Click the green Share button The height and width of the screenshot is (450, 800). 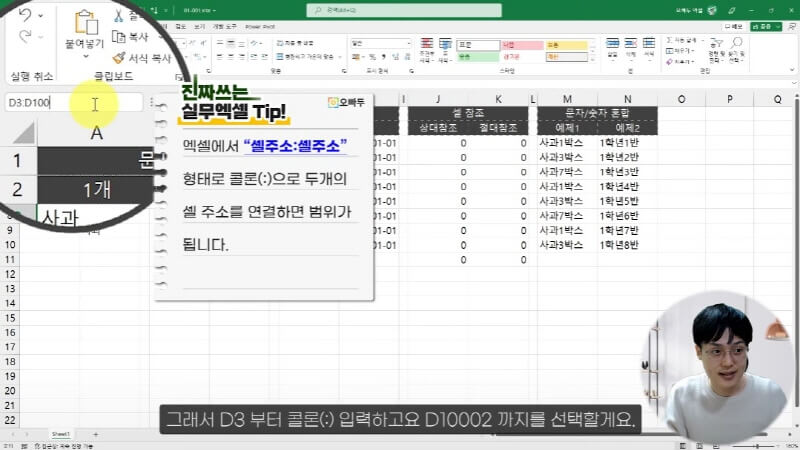coord(766,27)
